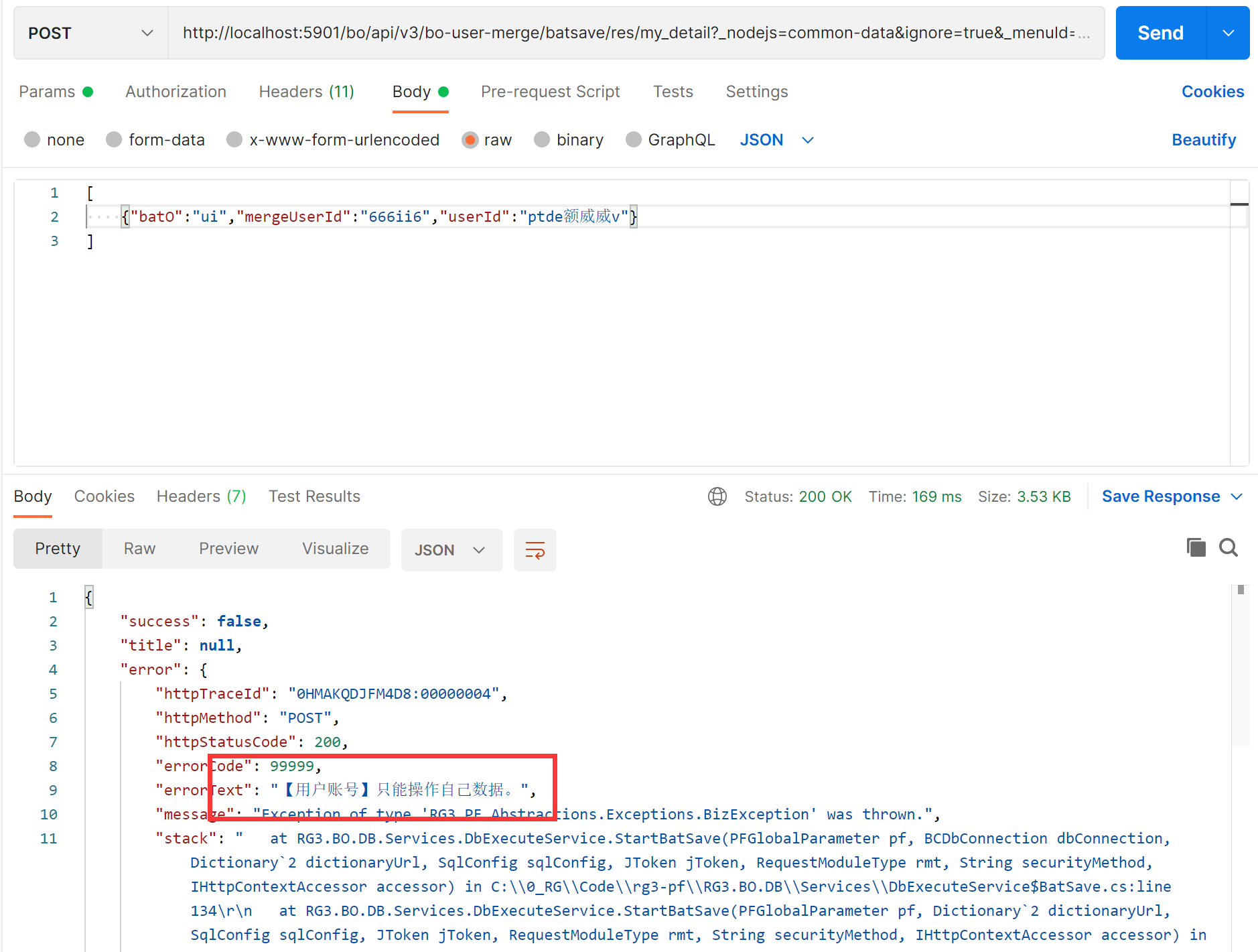Open the Authorization tab
Image resolution: width=1258 pixels, height=952 pixels.
[x=176, y=92]
